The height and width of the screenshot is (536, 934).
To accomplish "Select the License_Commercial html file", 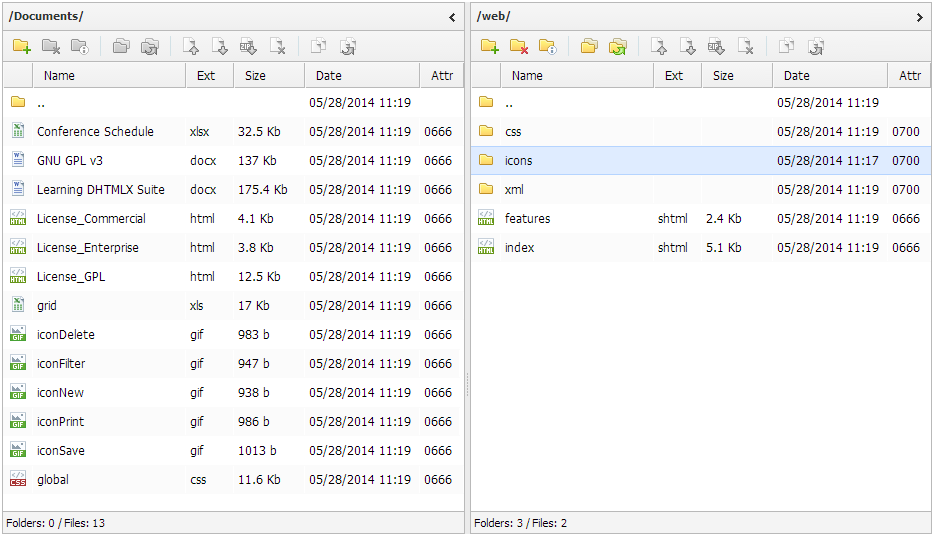I will [234, 219].
